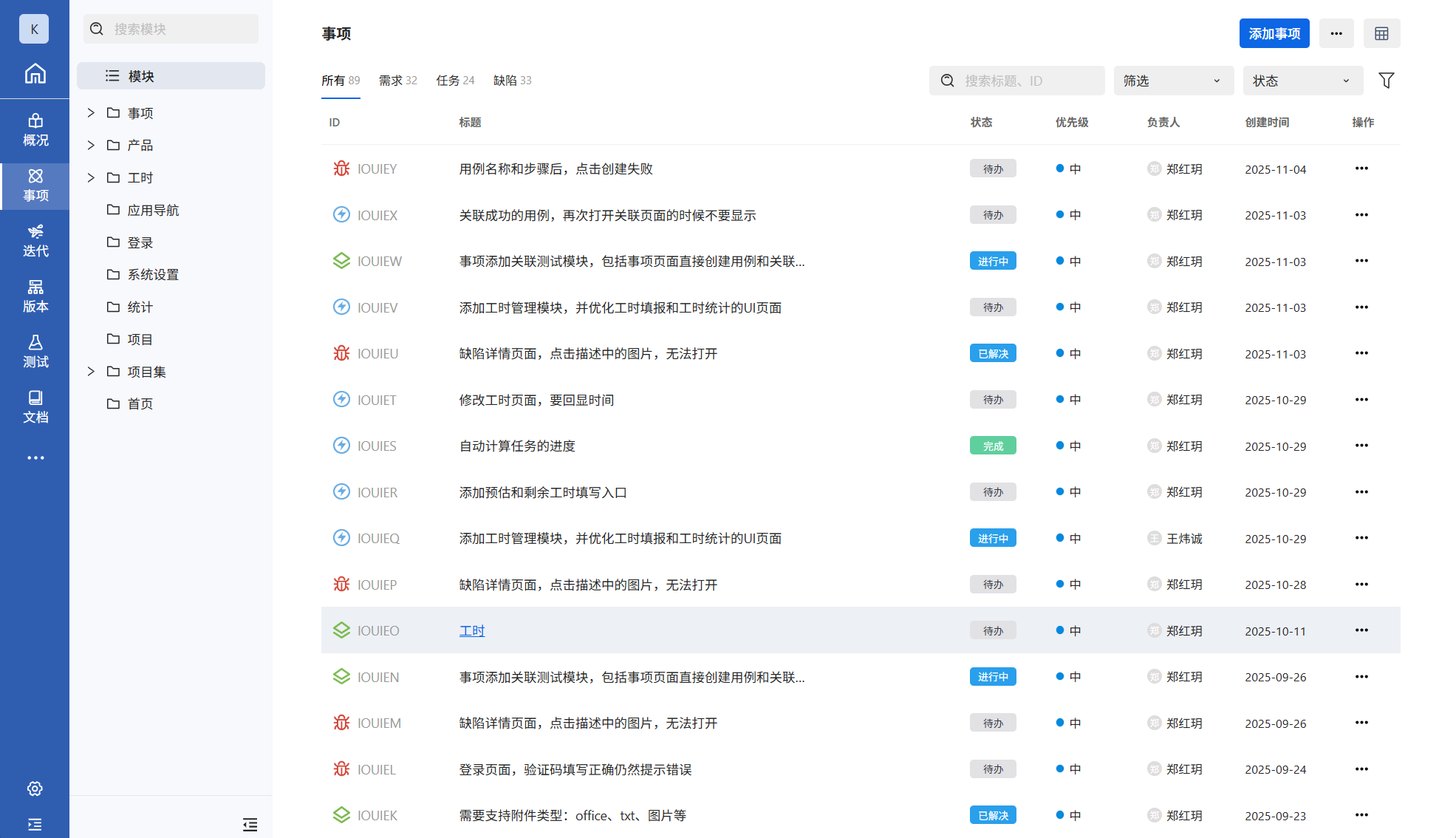Expand the 项目集 folder node
Viewport: 1456px width, 838px height.
[x=91, y=372]
